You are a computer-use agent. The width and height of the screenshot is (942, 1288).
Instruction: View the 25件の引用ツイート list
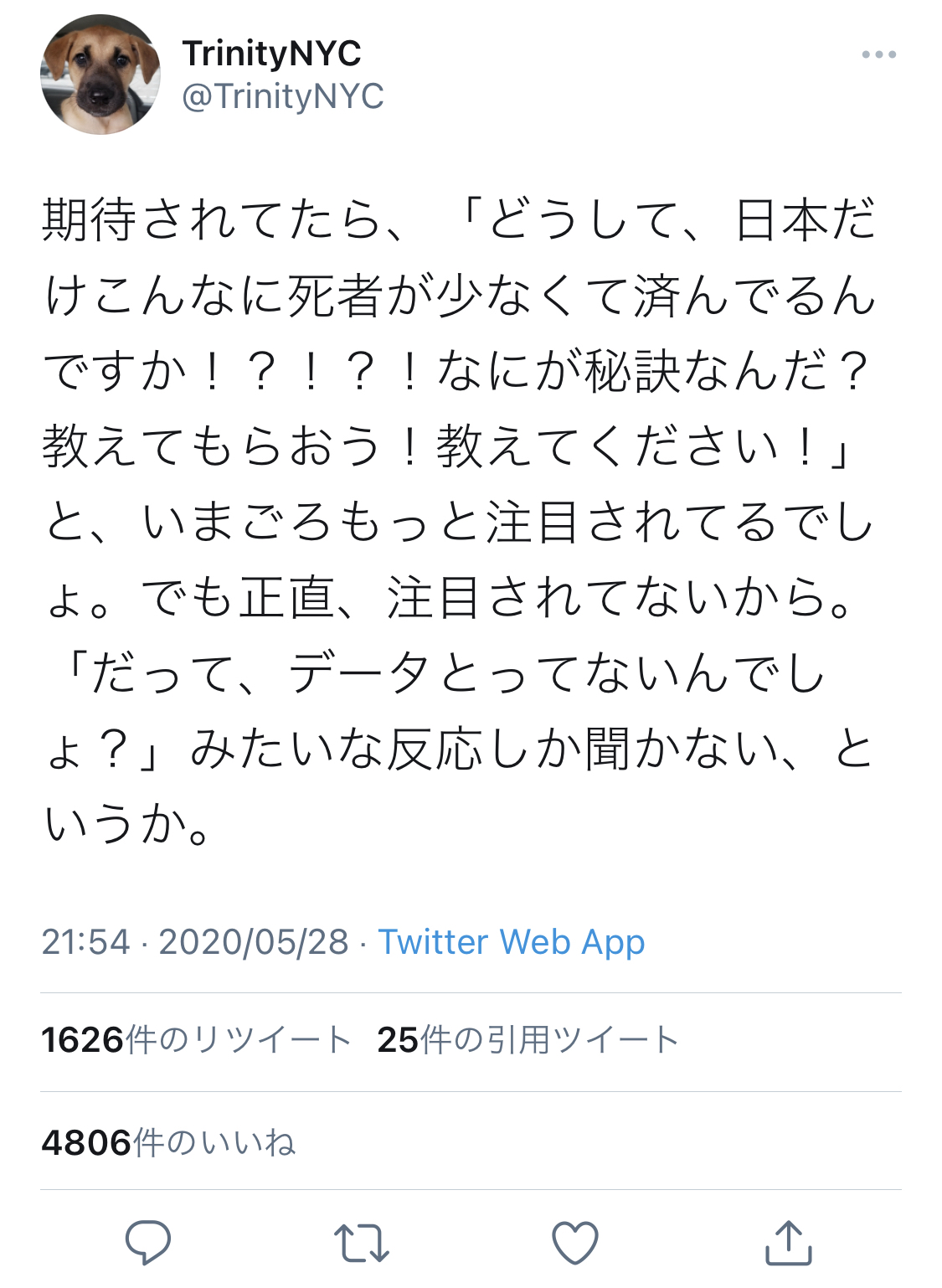tap(528, 1040)
